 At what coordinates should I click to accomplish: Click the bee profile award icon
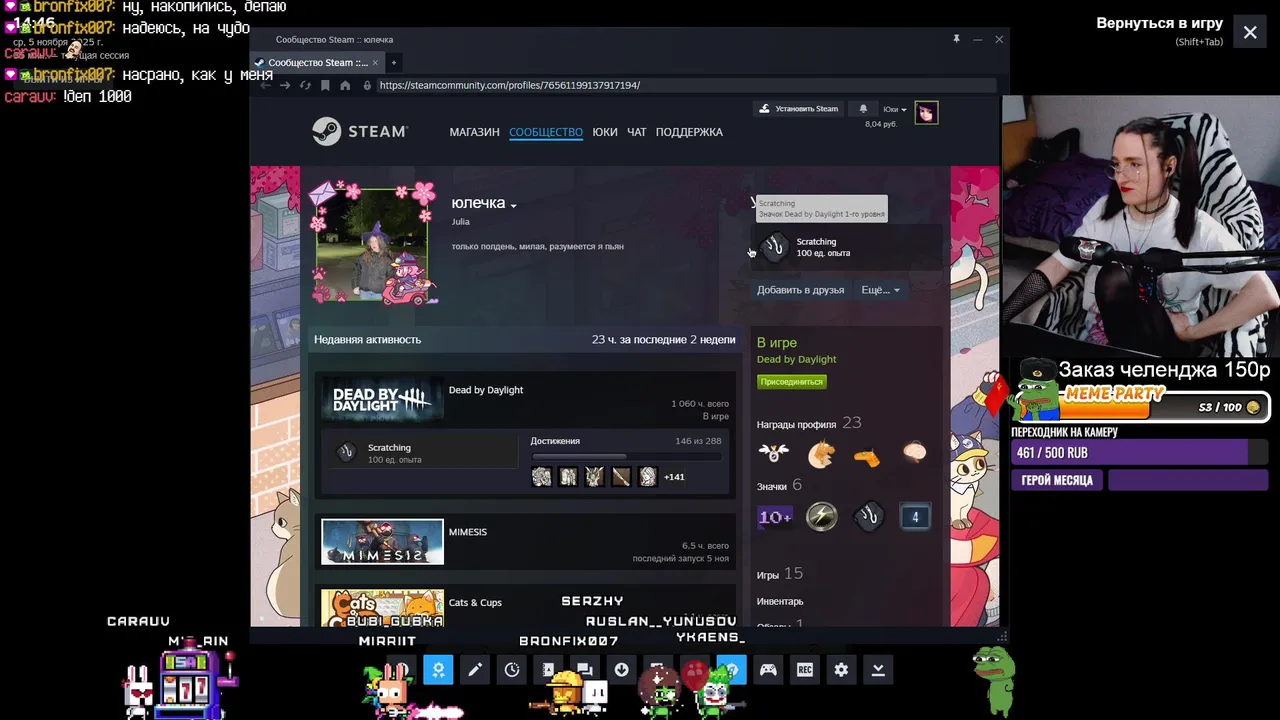(x=773, y=453)
